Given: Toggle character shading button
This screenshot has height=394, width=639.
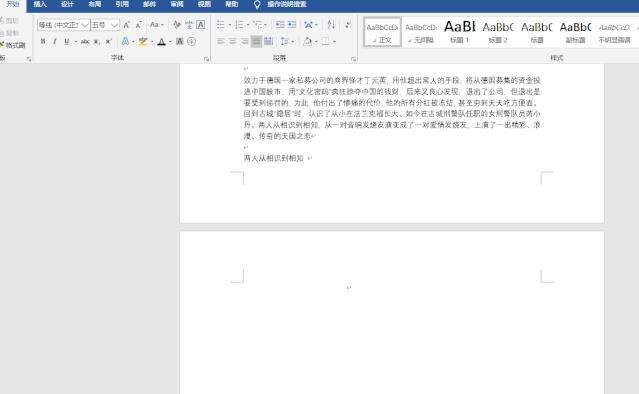Looking at the screenshot, I should (x=179, y=42).
